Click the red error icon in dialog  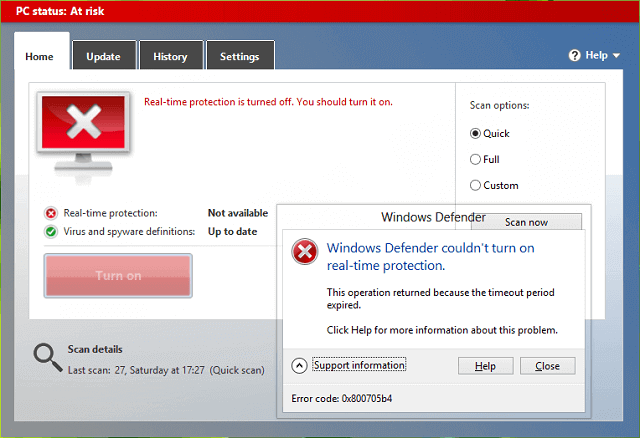[303, 252]
